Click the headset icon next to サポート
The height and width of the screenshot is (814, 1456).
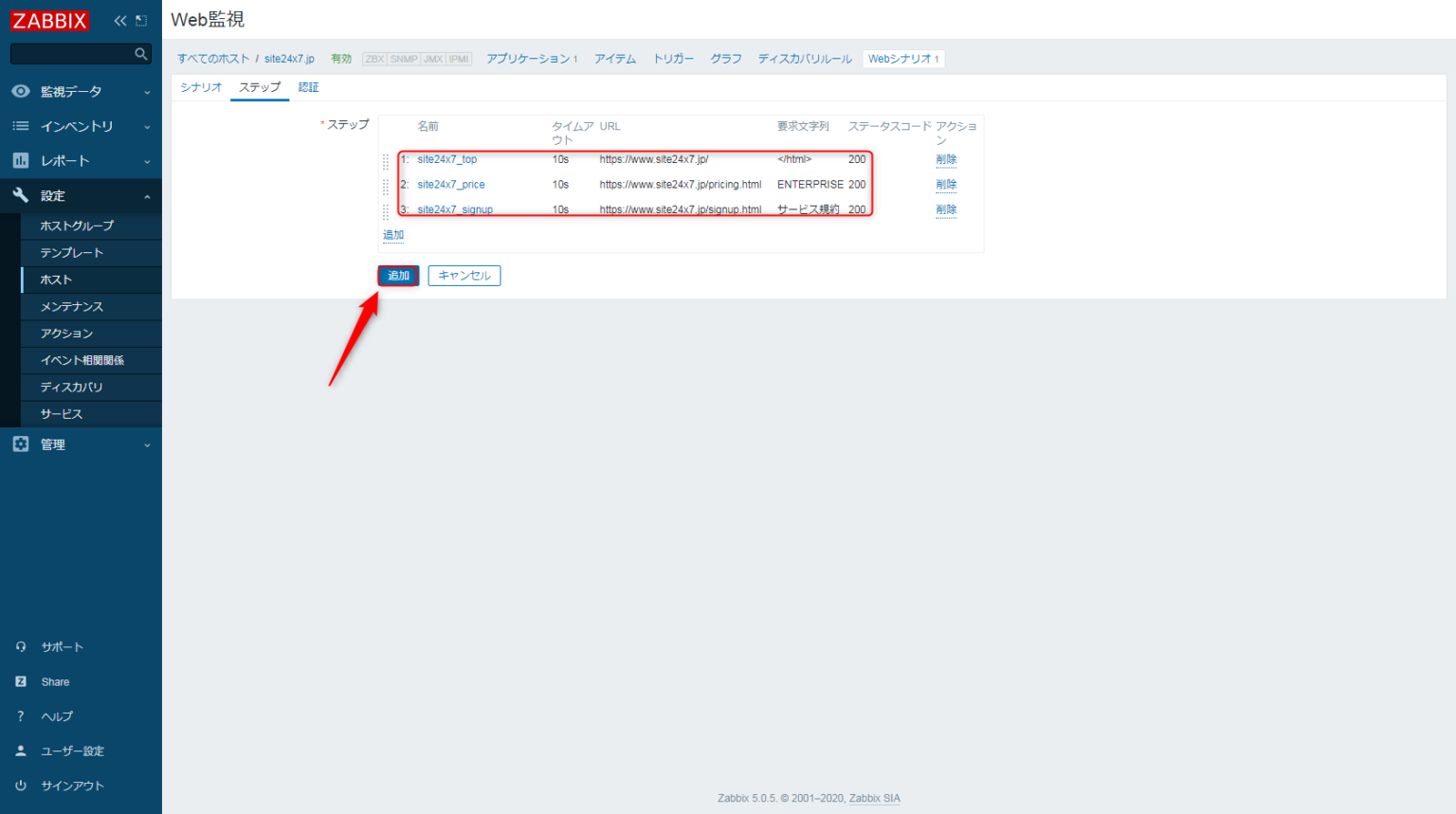coord(21,646)
